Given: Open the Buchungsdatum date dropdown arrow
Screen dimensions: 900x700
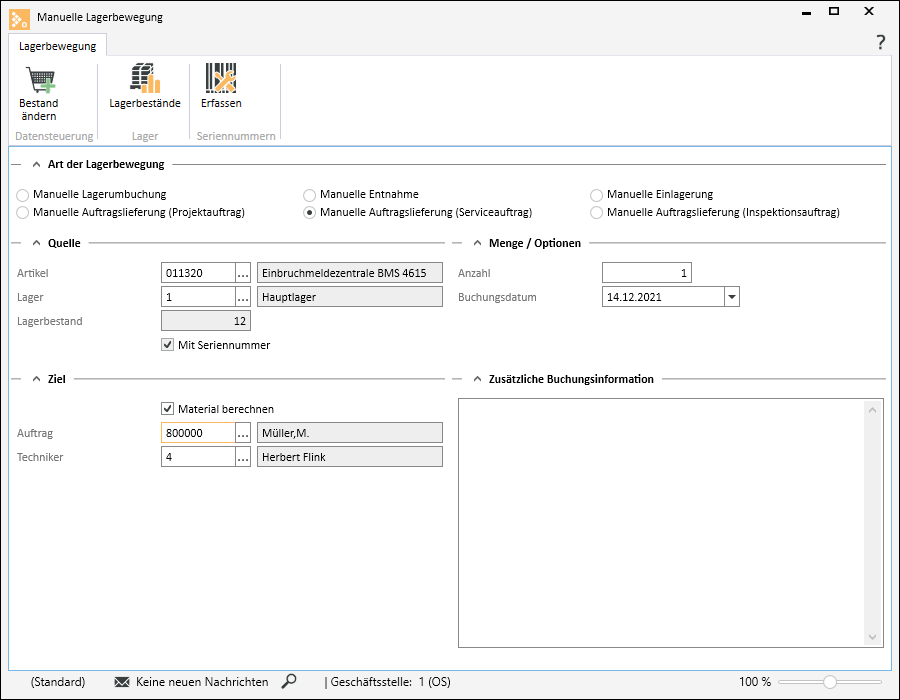Looking at the screenshot, I should pos(732,297).
